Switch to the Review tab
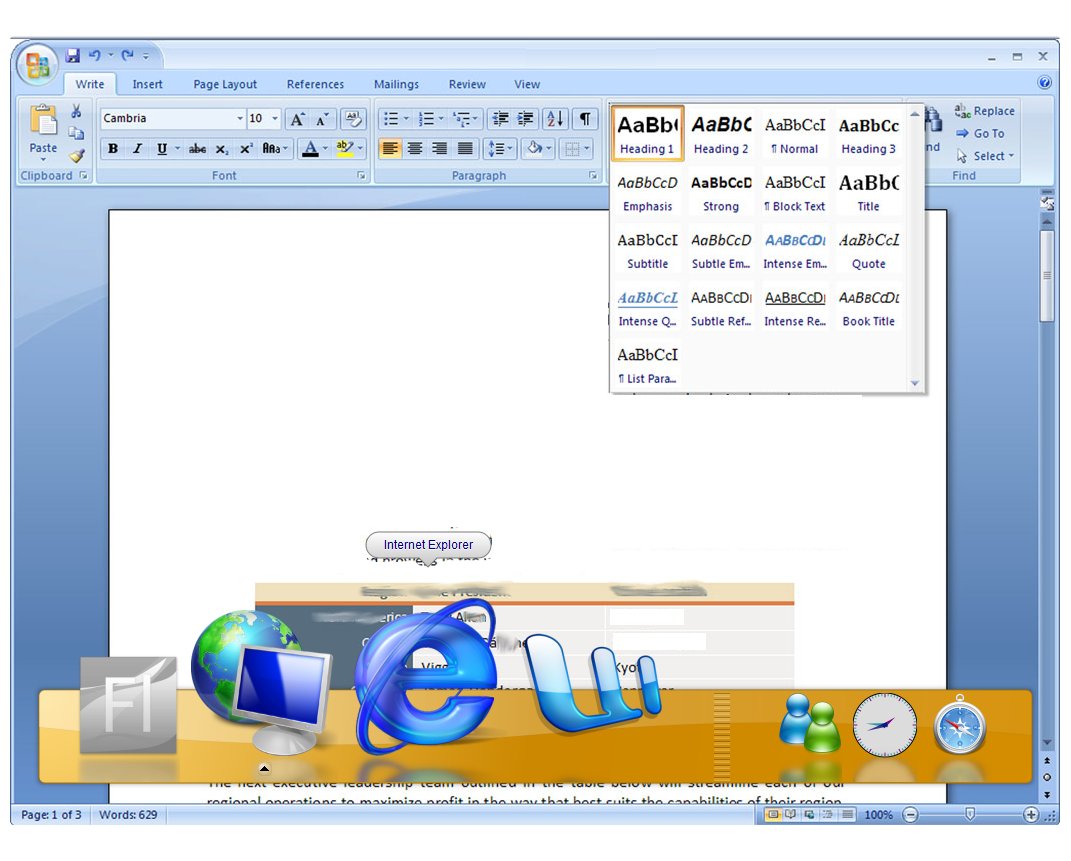The height and width of the screenshot is (861, 1071). pos(467,85)
